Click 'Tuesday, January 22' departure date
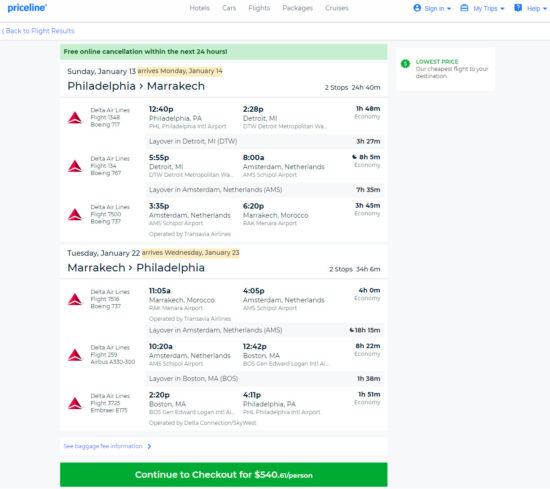 [x=103, y=253]
